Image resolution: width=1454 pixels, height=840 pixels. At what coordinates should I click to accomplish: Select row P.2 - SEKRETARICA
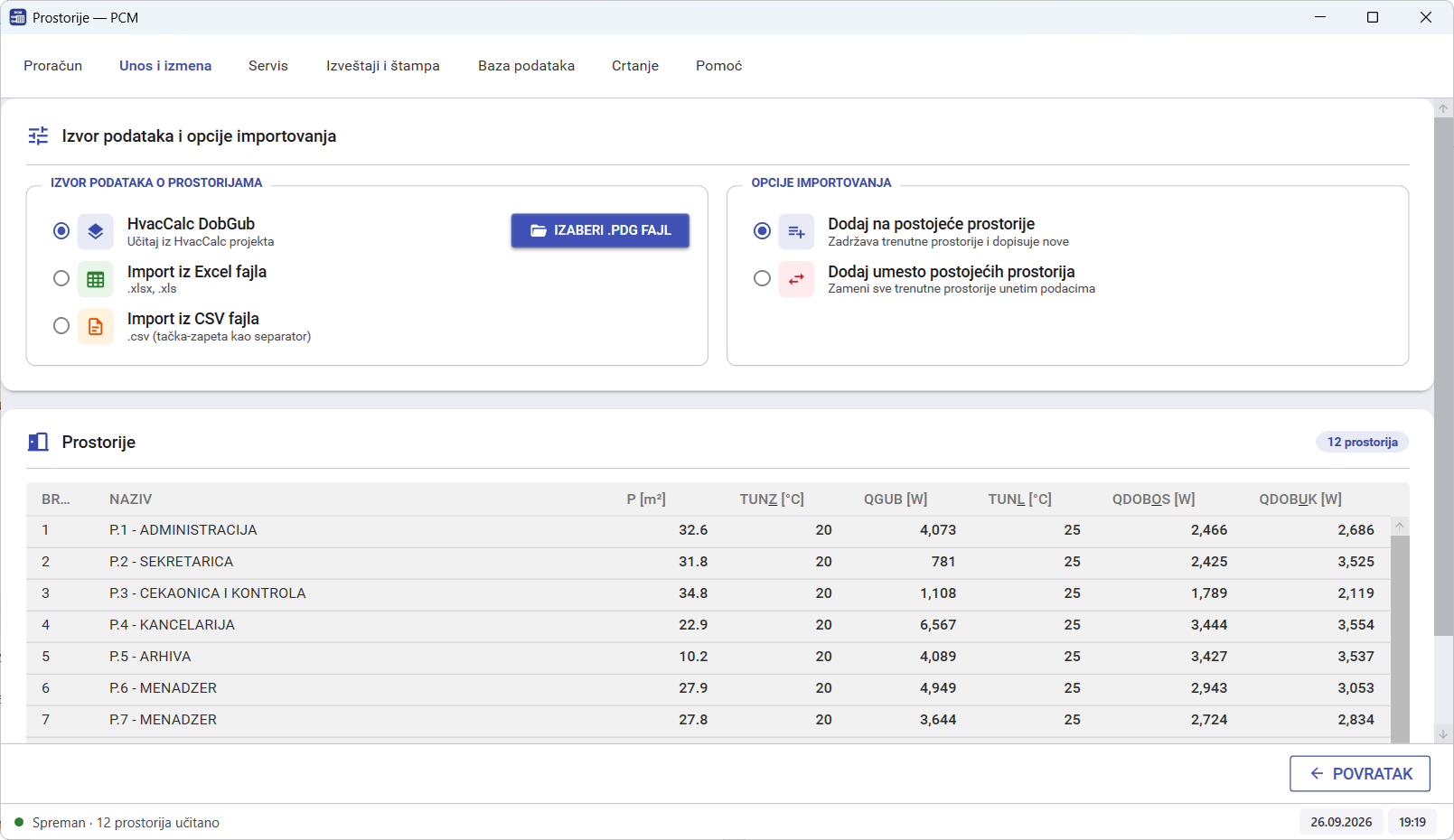pos(708,563)
